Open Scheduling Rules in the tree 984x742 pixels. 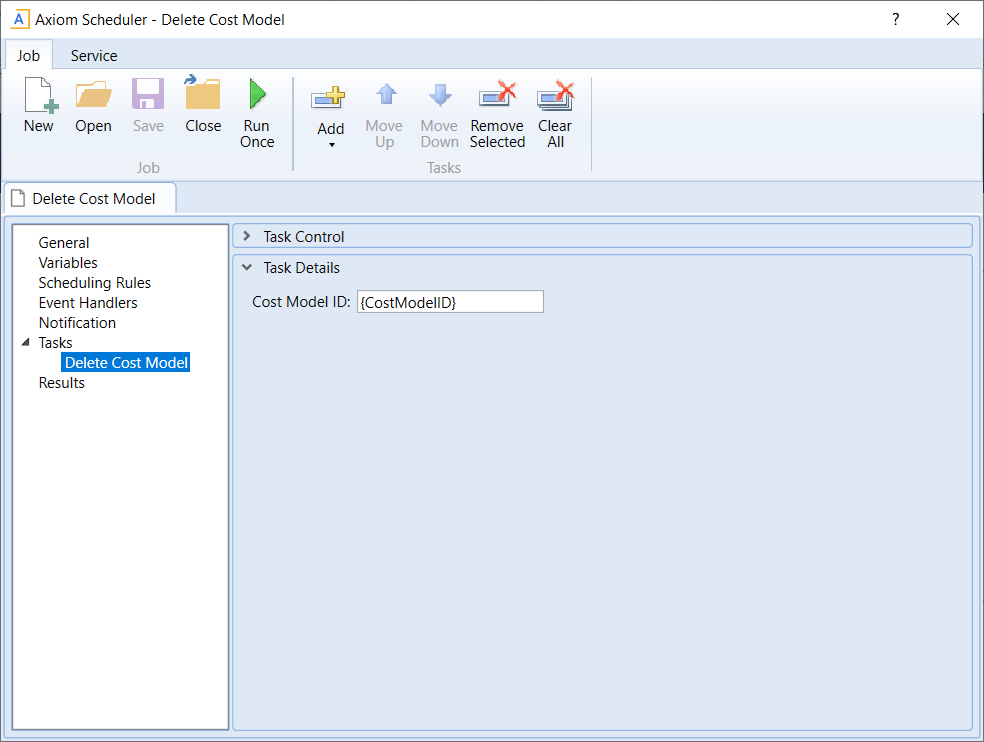click(x=95, y=282)
